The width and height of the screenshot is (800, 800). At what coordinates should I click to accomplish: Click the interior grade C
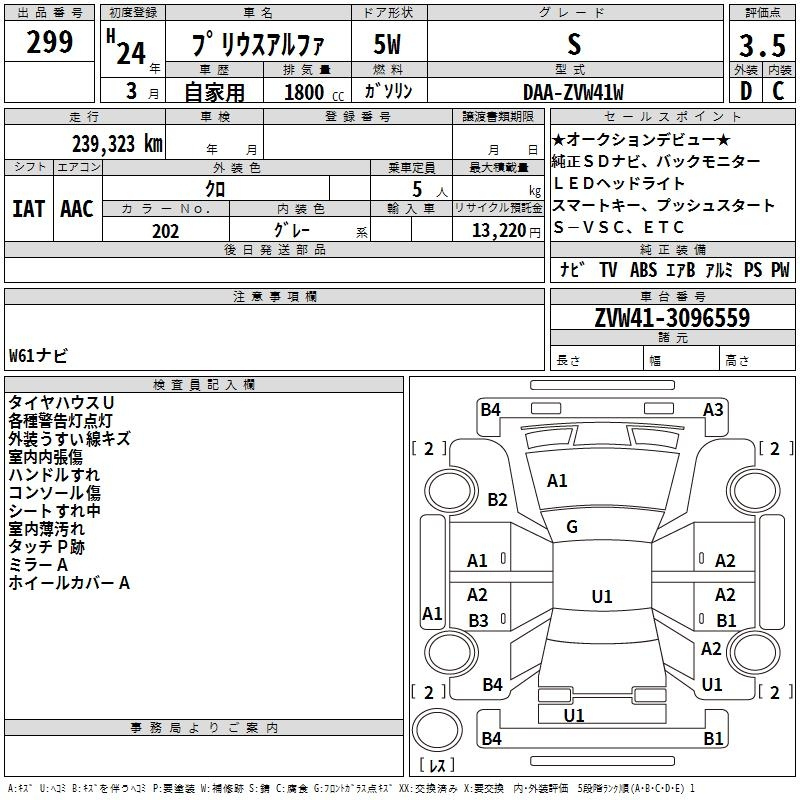[778, 91]
